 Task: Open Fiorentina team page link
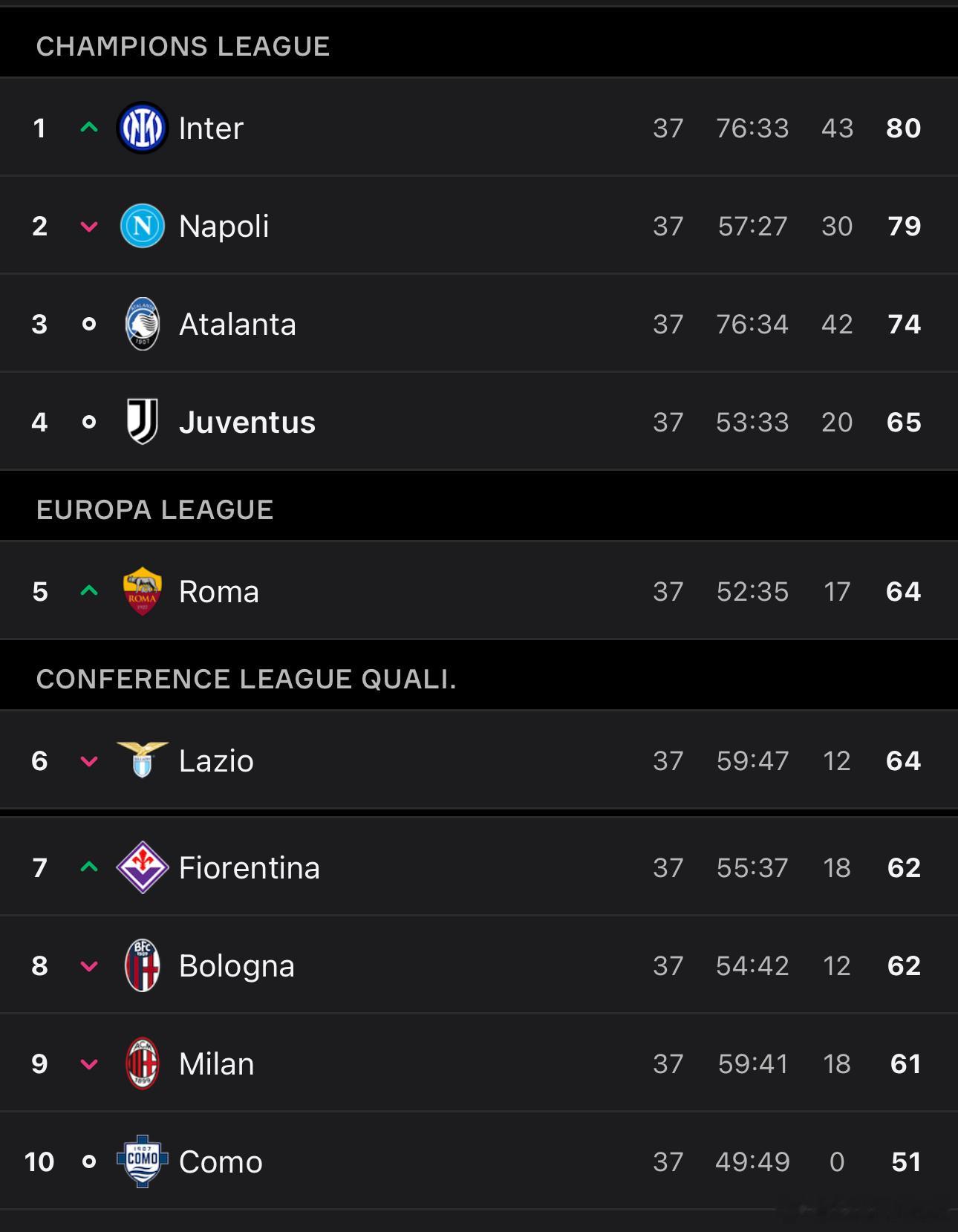250,867
